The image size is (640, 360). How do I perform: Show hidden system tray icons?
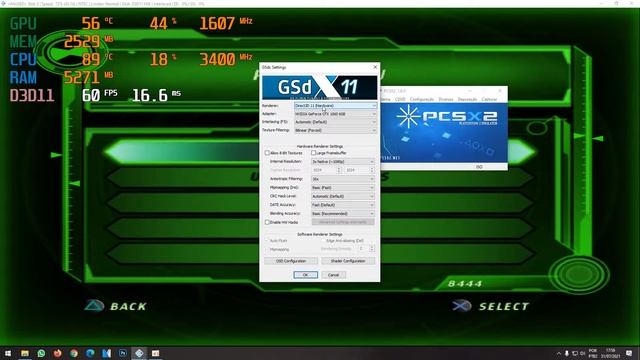point(559,353)
